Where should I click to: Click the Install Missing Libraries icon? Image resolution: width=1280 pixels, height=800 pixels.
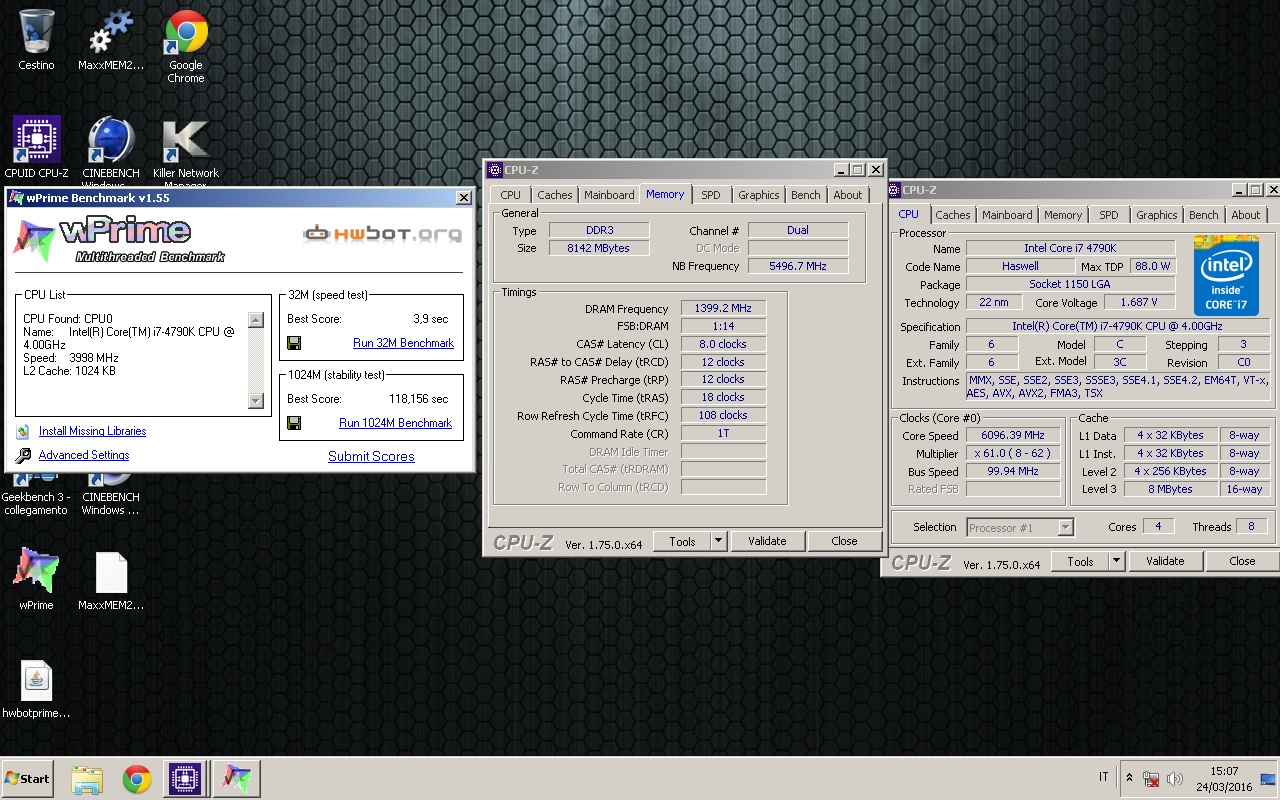[23, 432]
